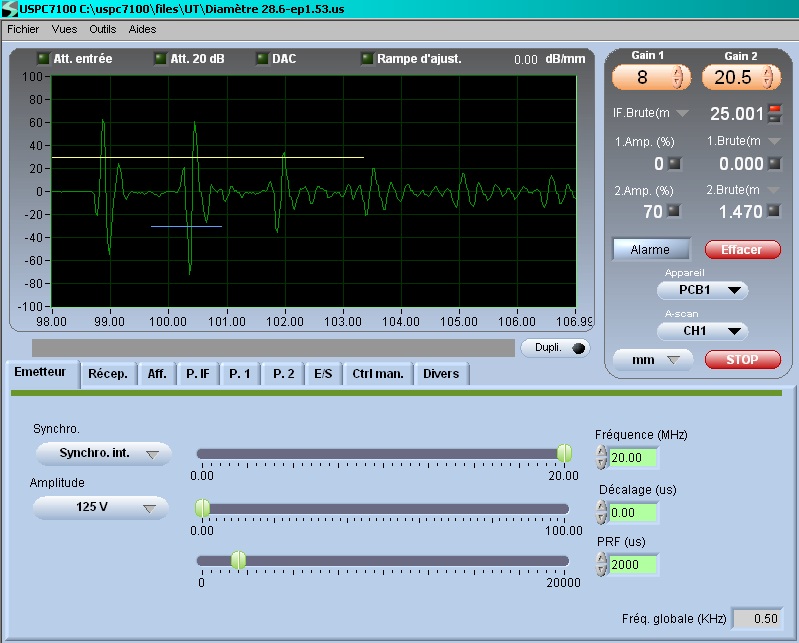Switch to the Récep. tab
The height and width of the screenshot is (643, 799).
[108, 374]
